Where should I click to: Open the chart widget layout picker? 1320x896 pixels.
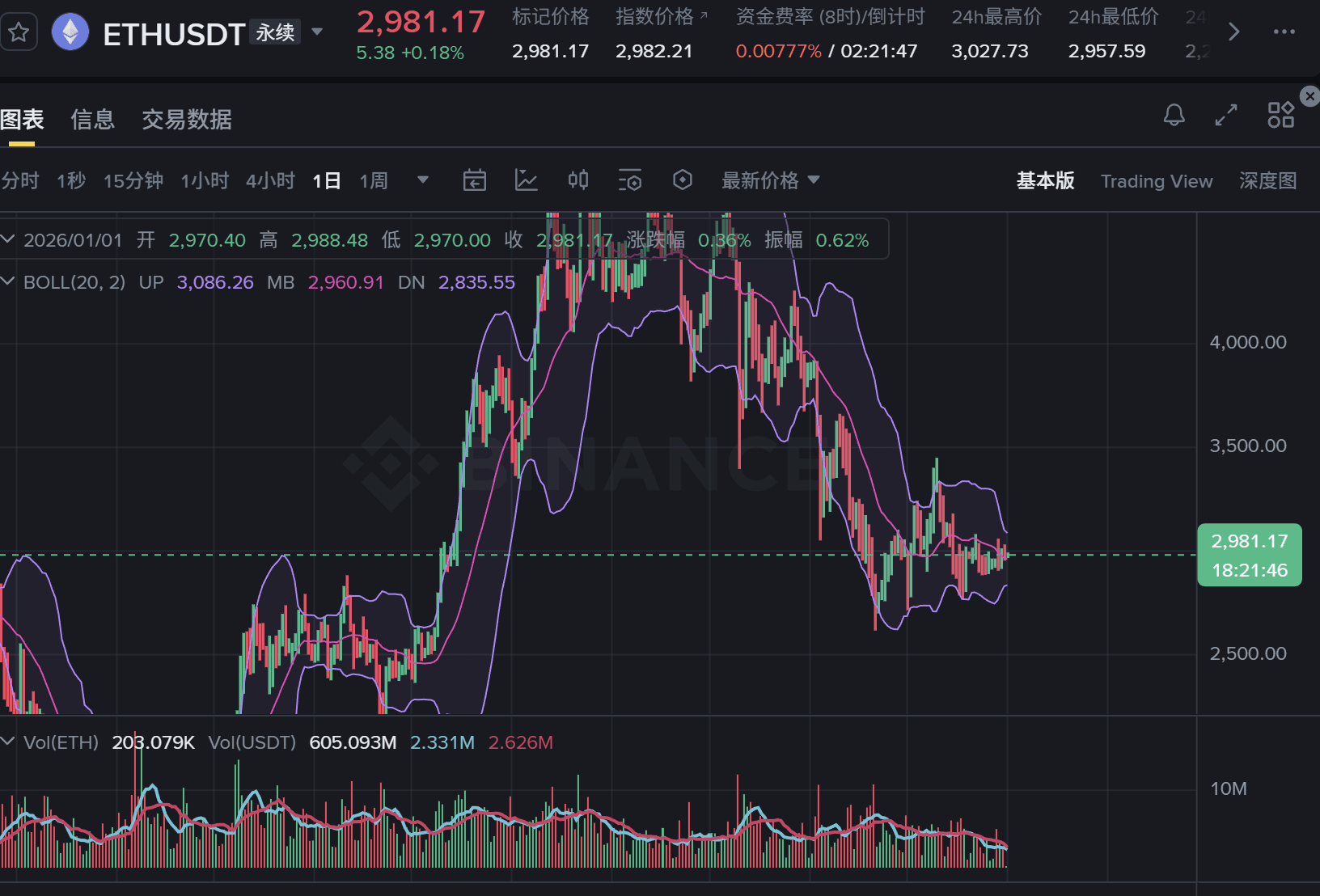[x=1280, y=115]
